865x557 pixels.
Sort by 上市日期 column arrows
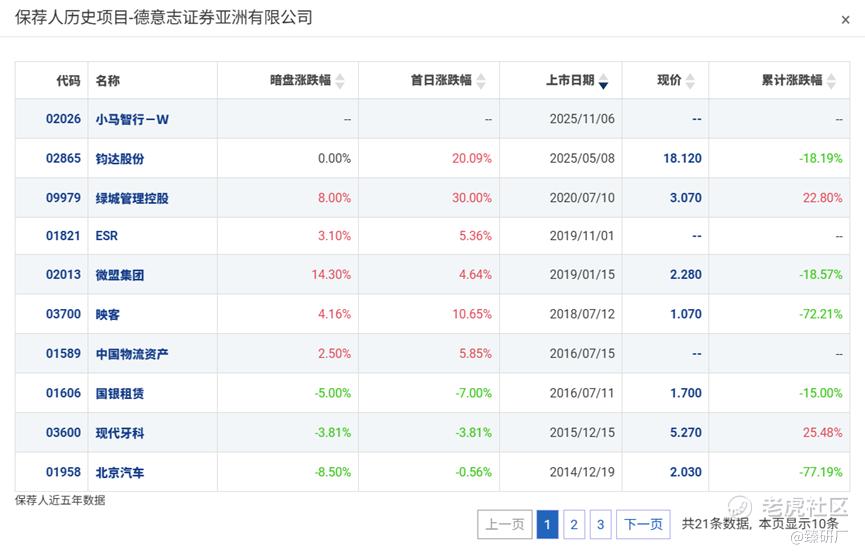coord(604,81)
